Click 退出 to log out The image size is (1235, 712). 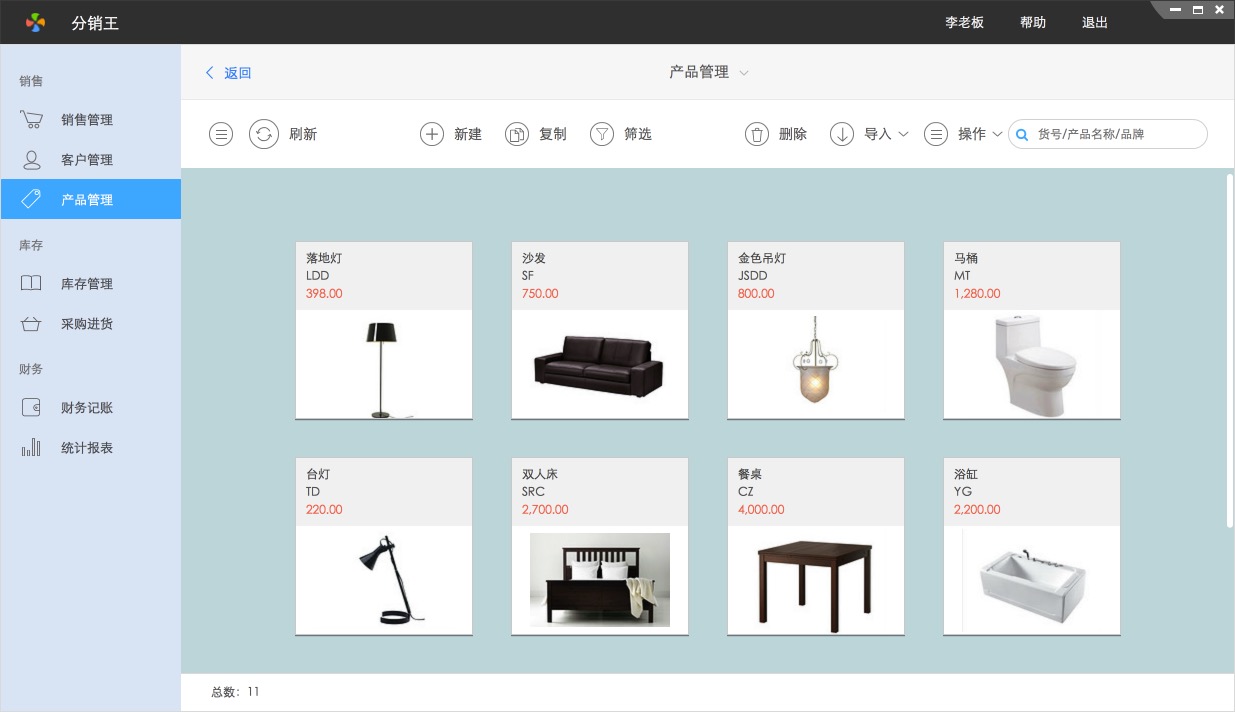[1094, 22]
